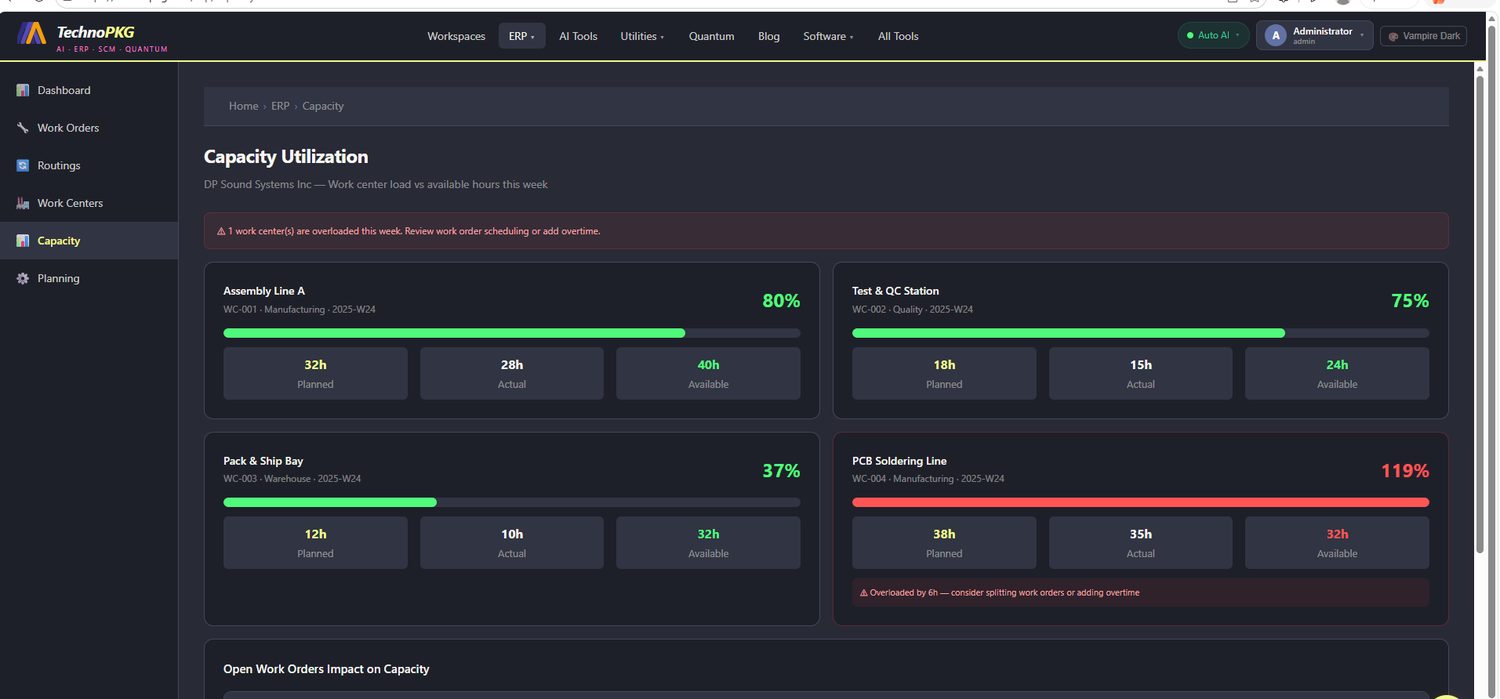Click Test & QC 18h Planned tile
Image resolution: width=1500 pixels, height=699 pixels.
click(944, 373)
